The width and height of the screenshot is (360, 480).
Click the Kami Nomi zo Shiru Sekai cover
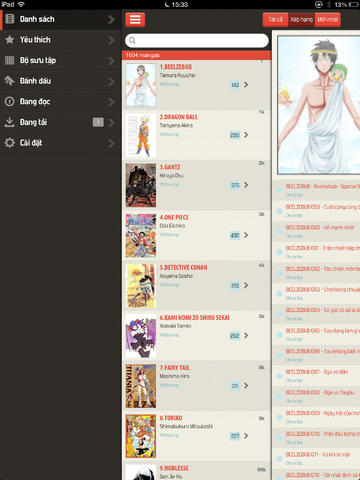click(141, 336)
